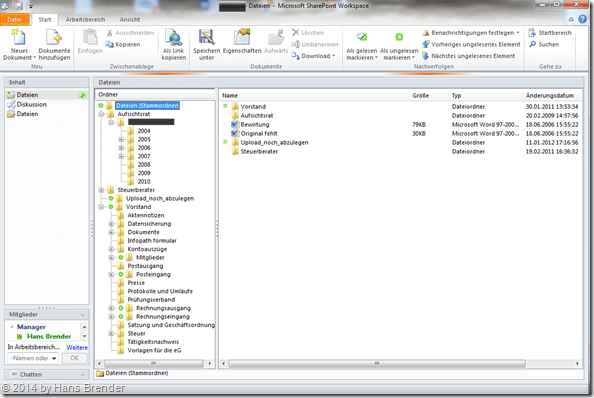Viewport: 594px width, 398px height.
Task: Switch to the Ansicht tab
Action: 130,19
